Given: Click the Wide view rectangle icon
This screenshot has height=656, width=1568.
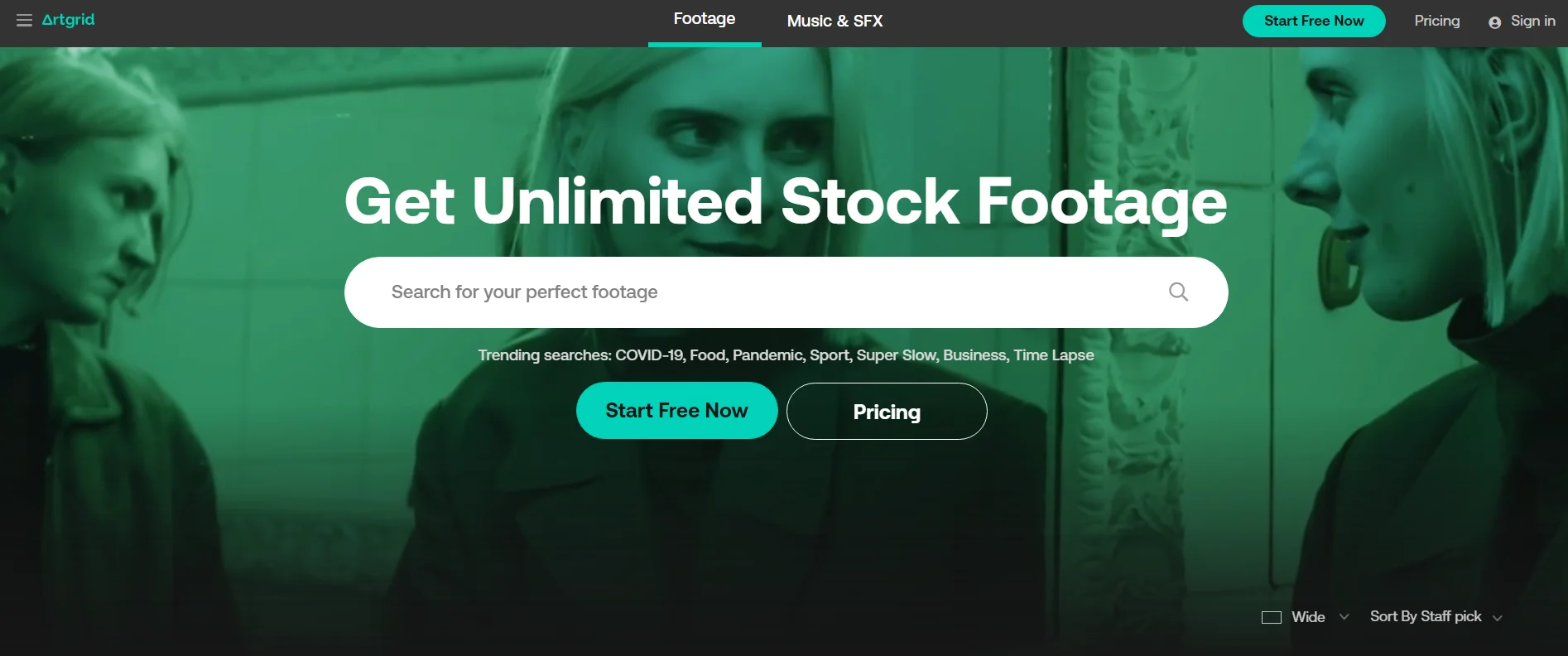Looking at the screenshot, I should pyautogui.click(x=1271, y=617).
